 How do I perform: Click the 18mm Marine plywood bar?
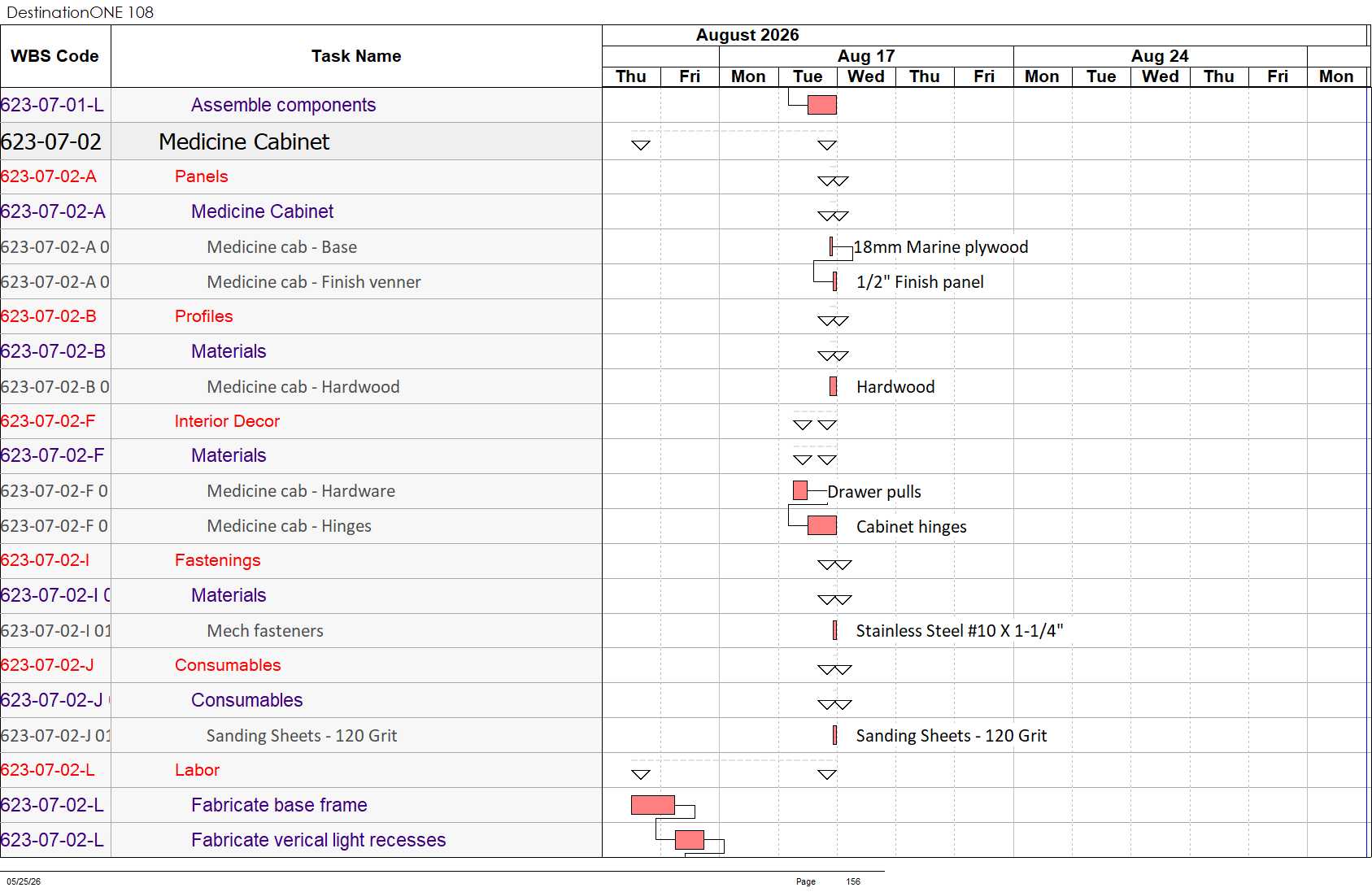831,246
